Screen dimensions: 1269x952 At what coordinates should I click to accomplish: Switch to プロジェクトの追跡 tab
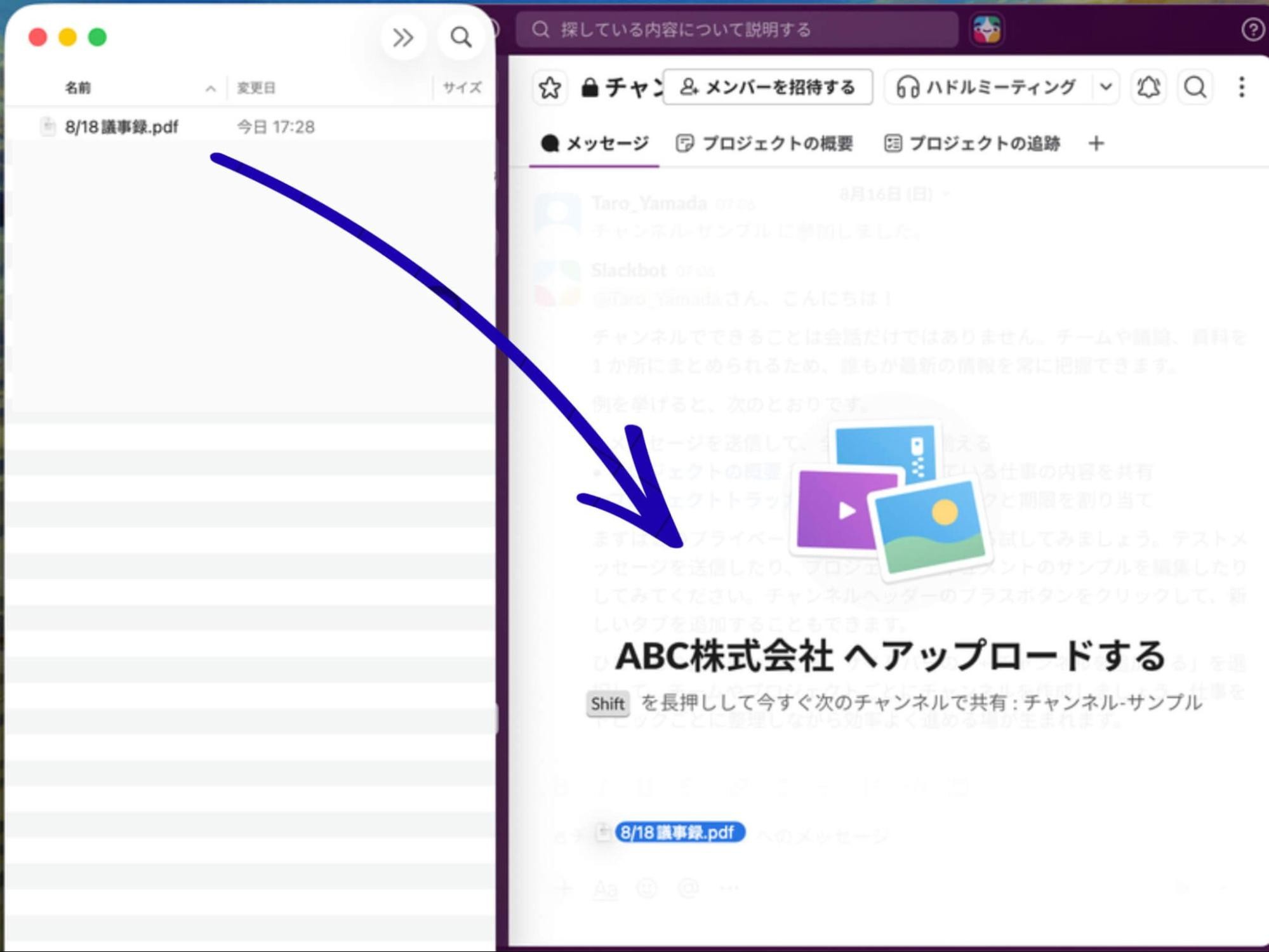[972, 143]
